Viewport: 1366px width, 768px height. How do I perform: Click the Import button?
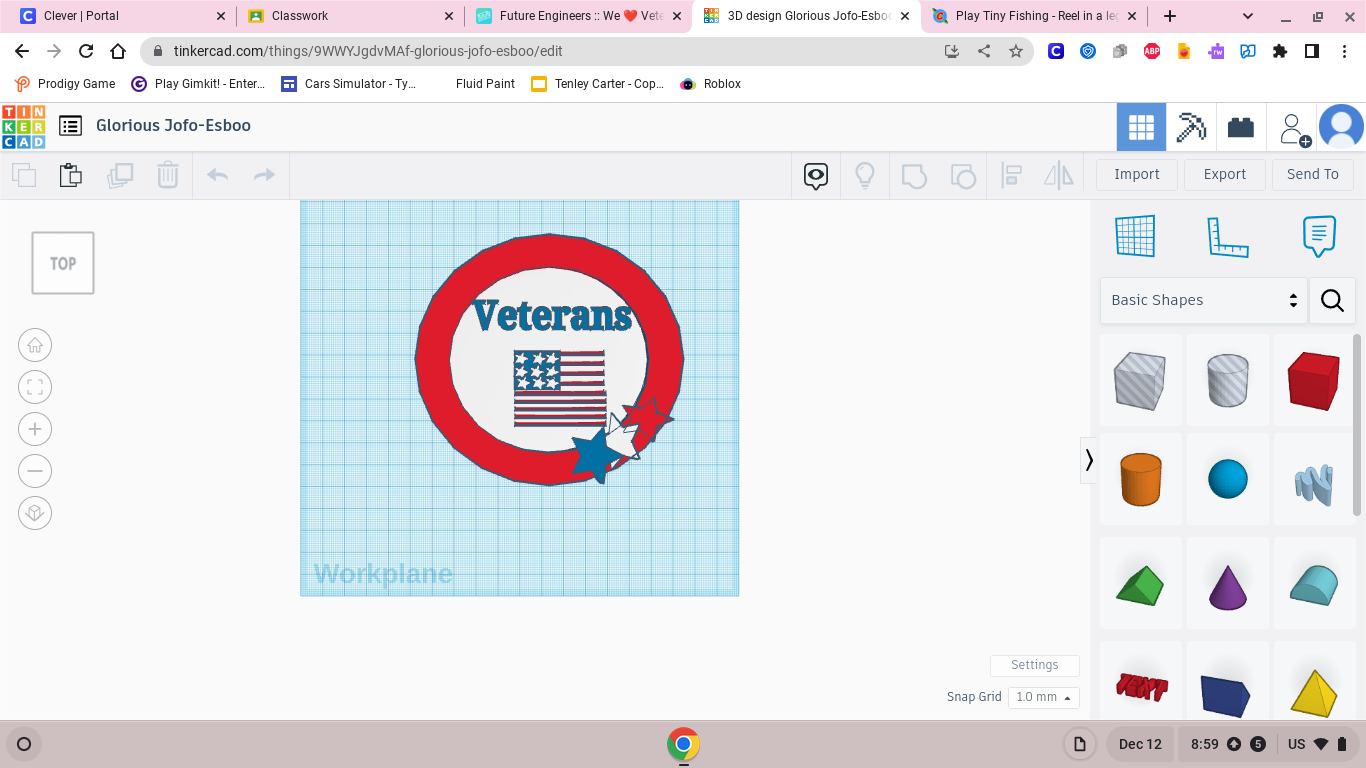point(1137,174)
